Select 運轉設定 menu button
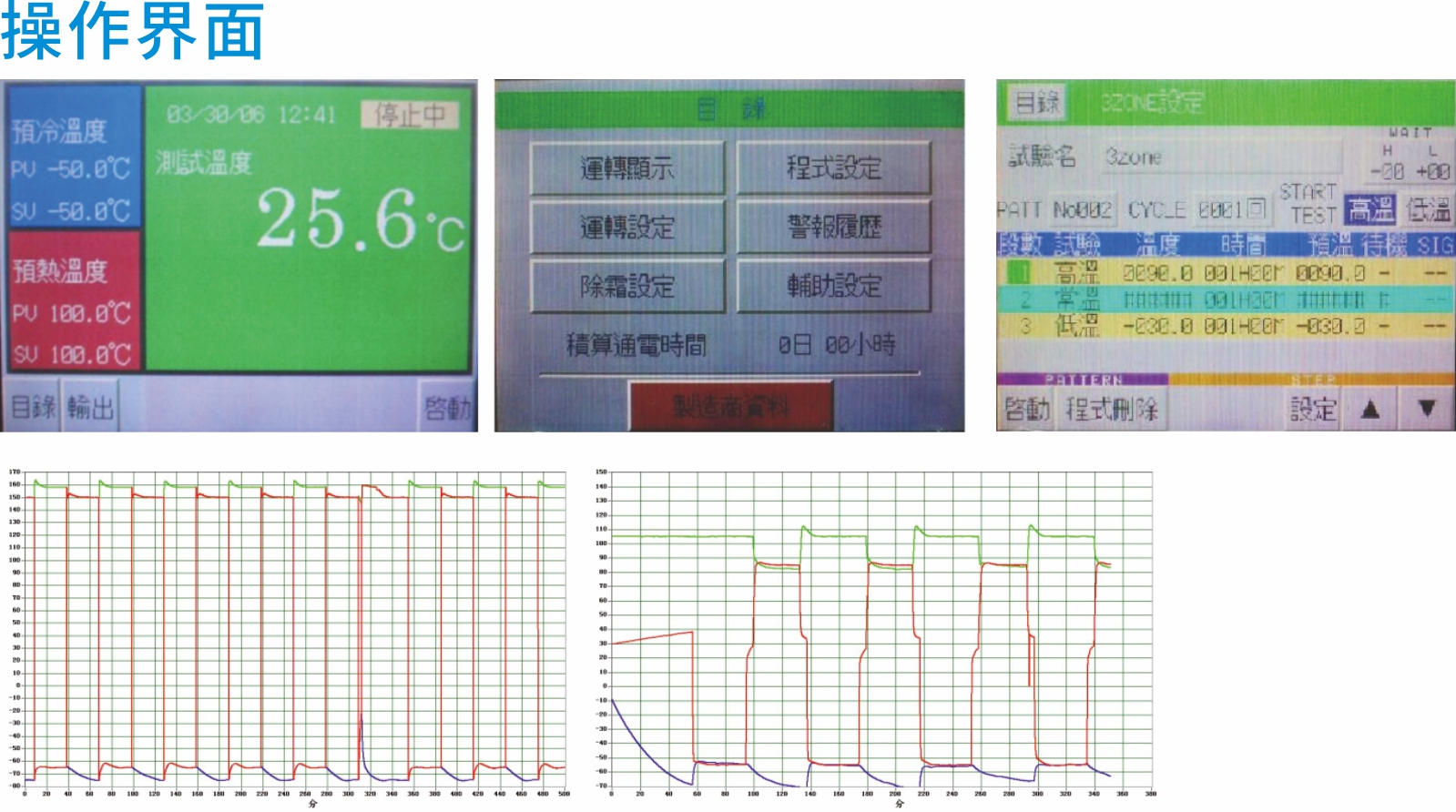Viewport: 1456px width, 812px height. pyautogui.click(x=626, y=227)
